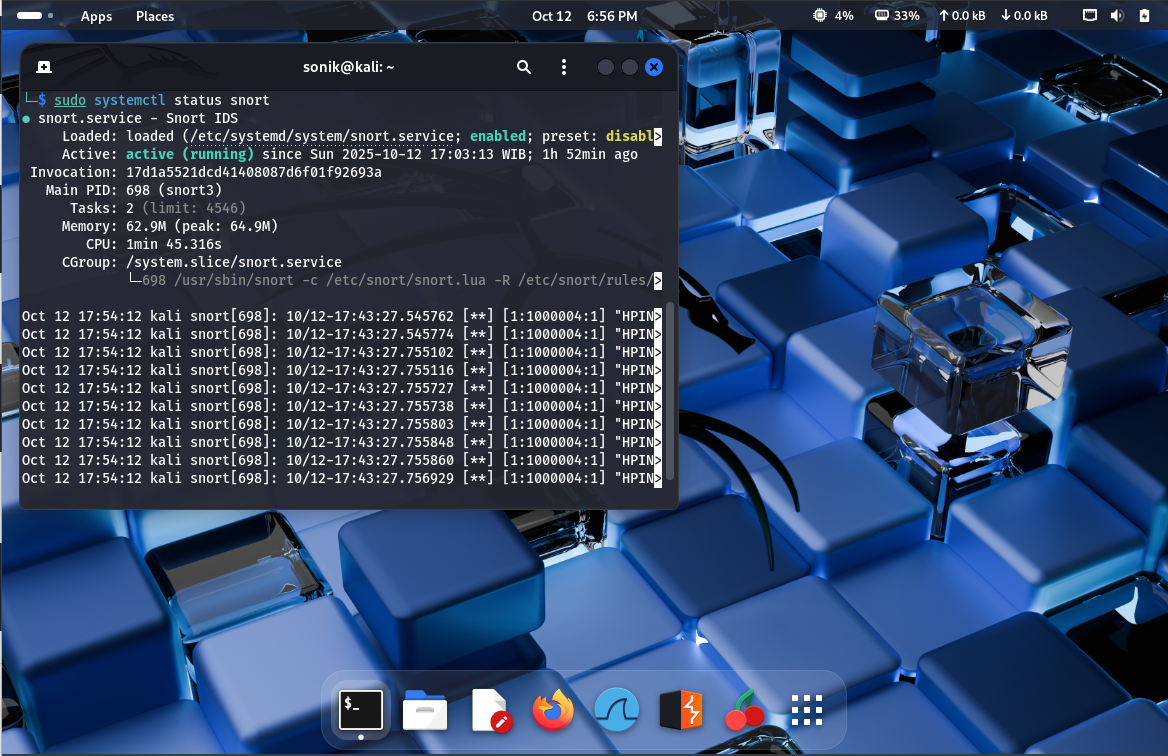The image size is (1168, 756).
Task: Launch Burp Suite from the dock
Action: 681,710
